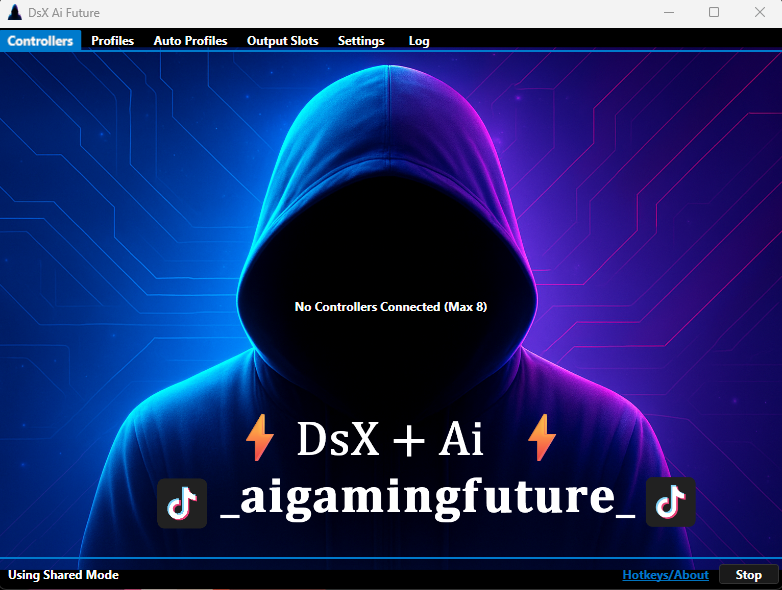The height and width of the screenshot is (590, 782).
Task: Switch to the Controllers tab
Action: 40,40
